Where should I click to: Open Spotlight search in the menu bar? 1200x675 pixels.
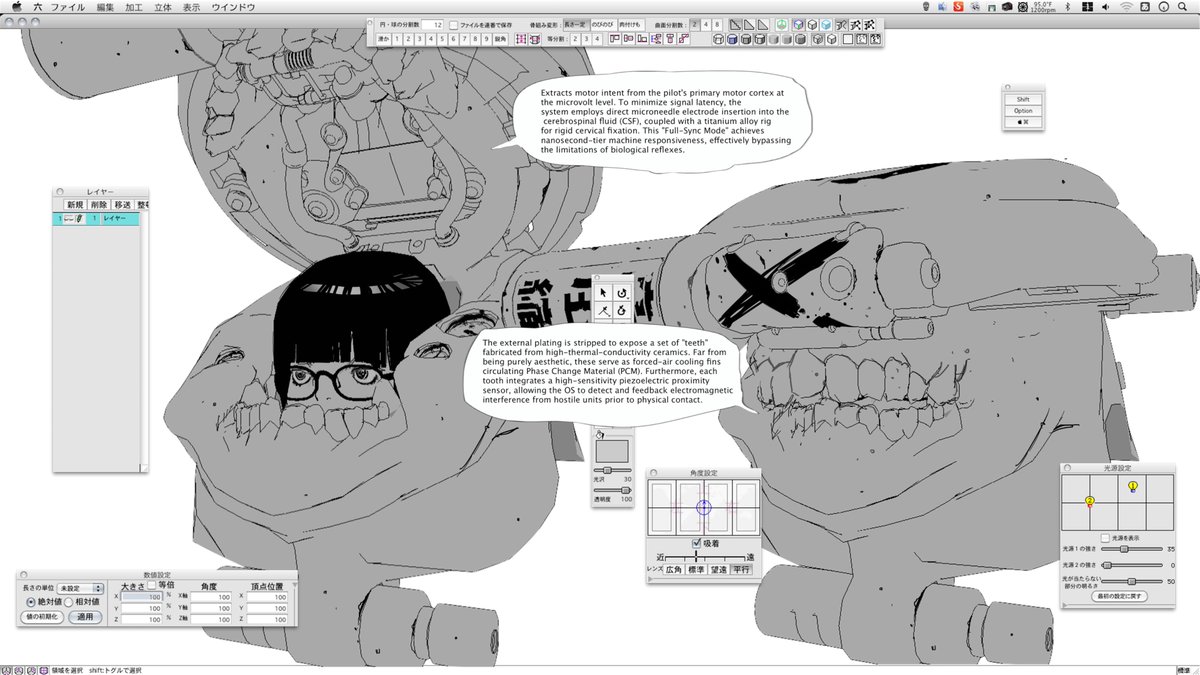[1182, 7]
